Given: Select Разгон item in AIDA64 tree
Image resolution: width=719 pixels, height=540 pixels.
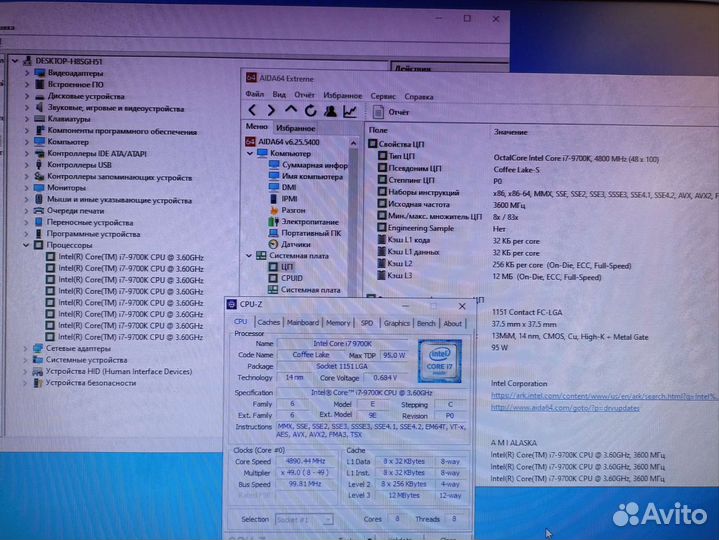Looking at the screenshot, I should (x=287, y=210).
